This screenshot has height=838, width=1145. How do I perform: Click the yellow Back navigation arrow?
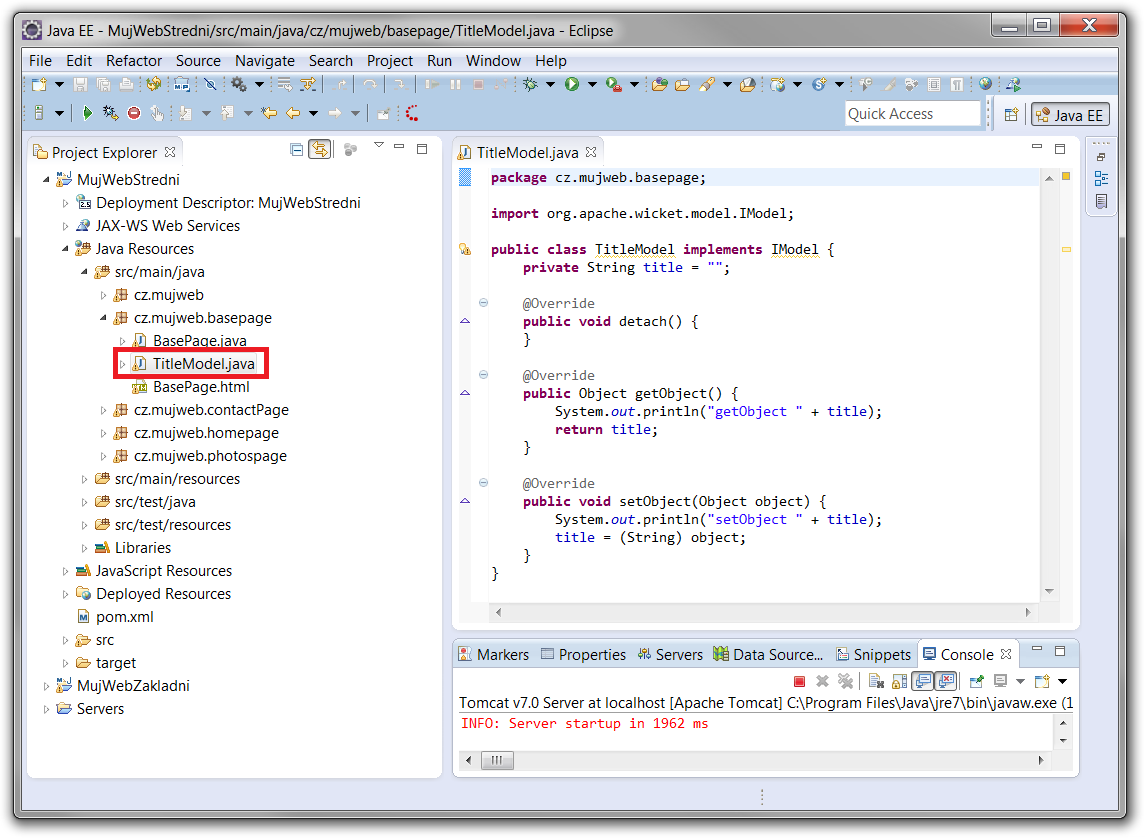click(x=293, y=114)
